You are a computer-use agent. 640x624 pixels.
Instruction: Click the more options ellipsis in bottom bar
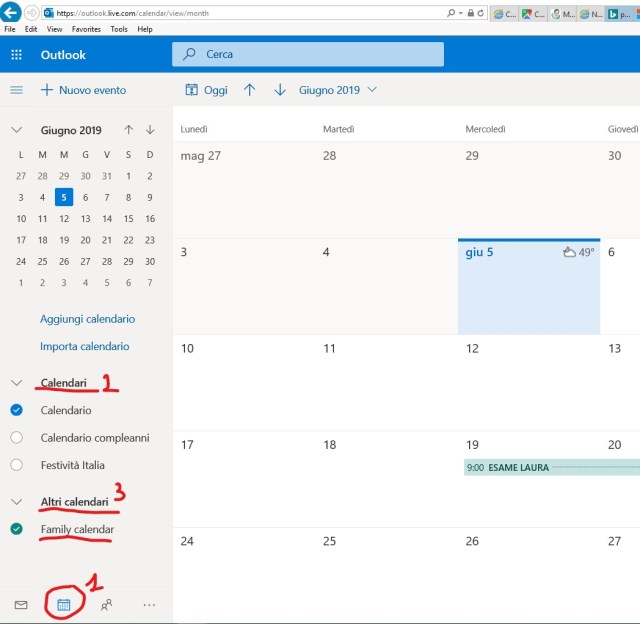click(149, 604)
